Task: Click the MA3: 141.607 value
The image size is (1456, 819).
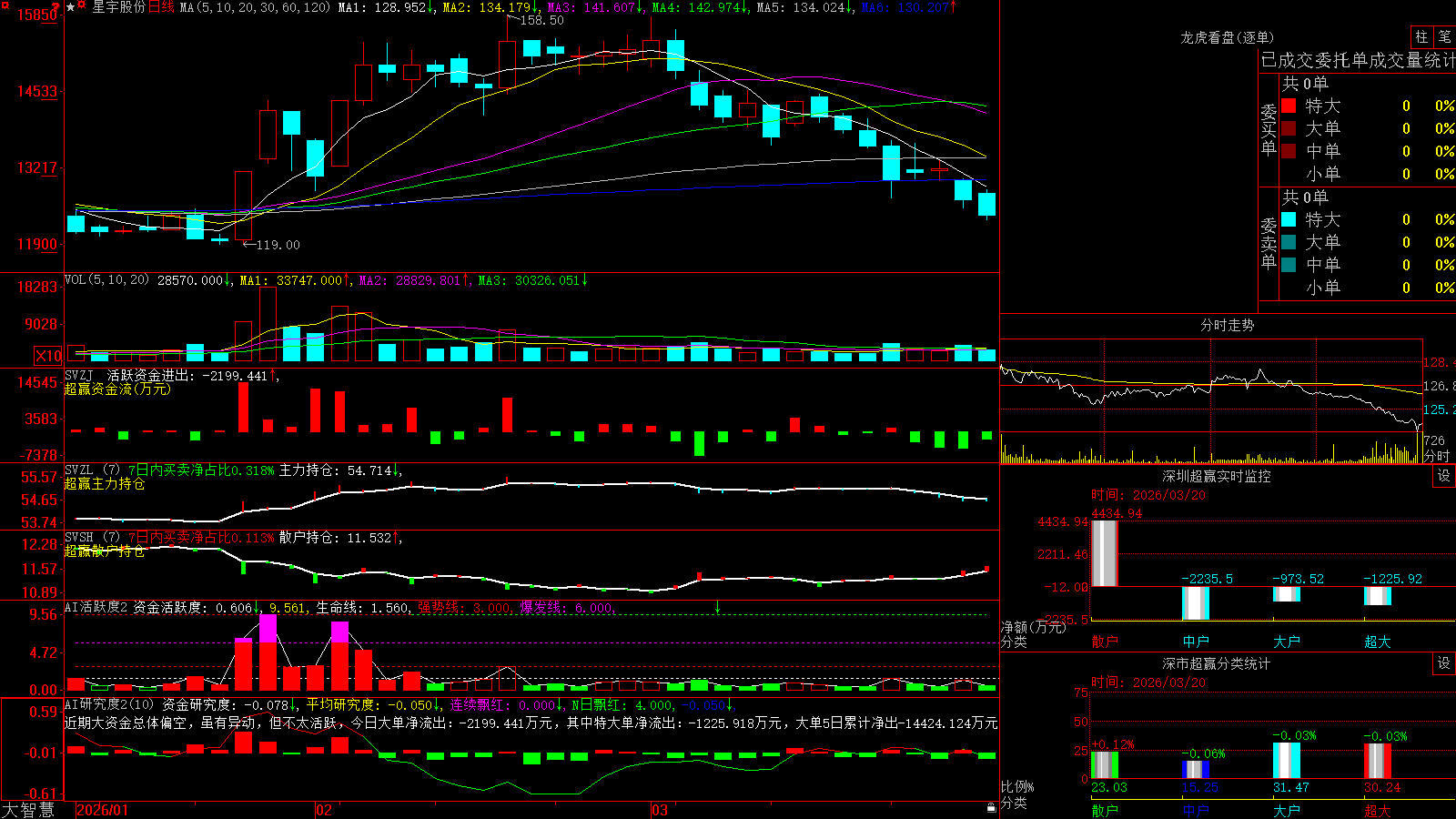Action: [x=591, y=7]
